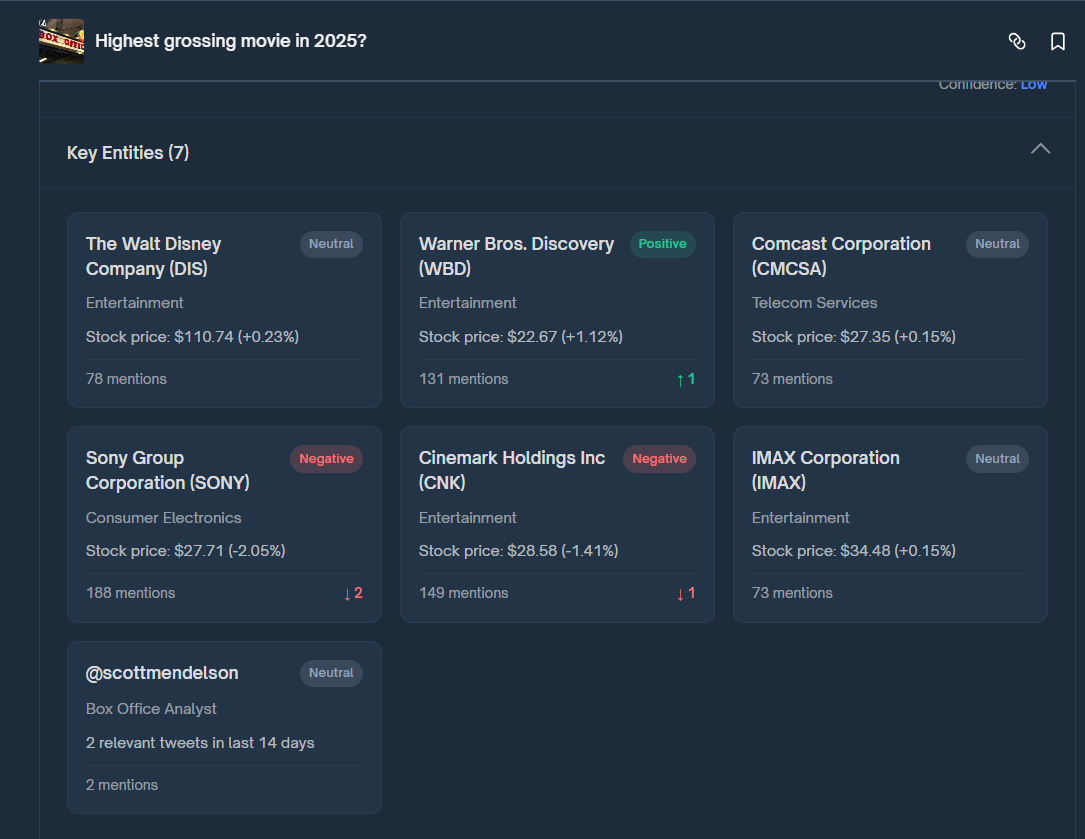Select IMAX stock price $34.48 text
Screen dimensions: 1085x839
853,551
